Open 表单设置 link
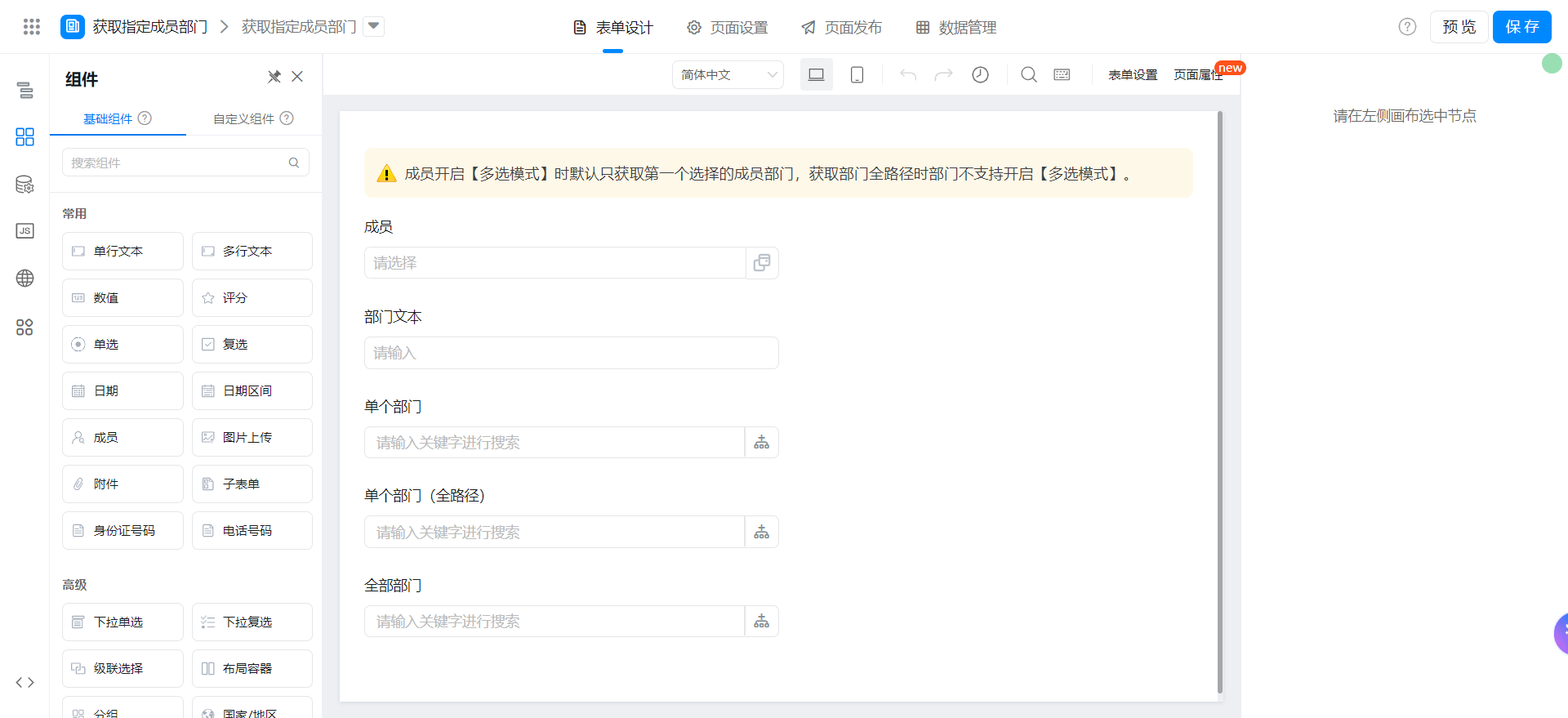1568x718 pixels. 1133,74
